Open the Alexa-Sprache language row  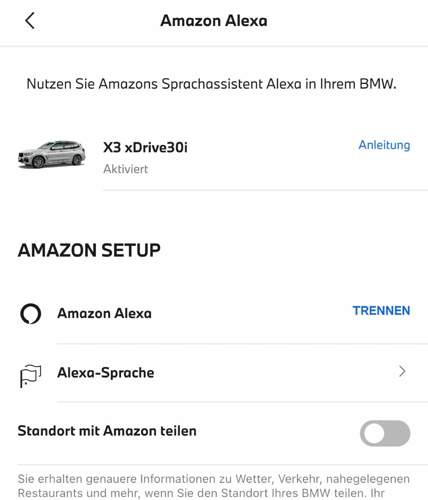pyautogui.click(x=214, y=373)
